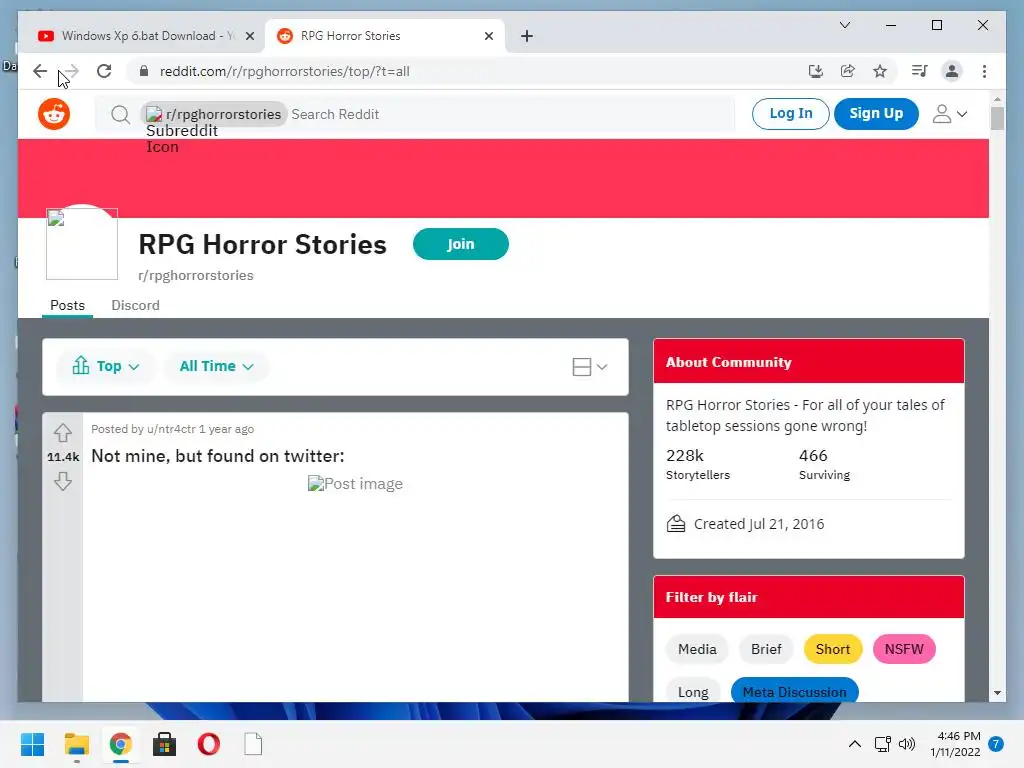The width and height of the screenshot is (1024, 768).
Task: Click the '466' Surviving count
Action: (813, 455)
